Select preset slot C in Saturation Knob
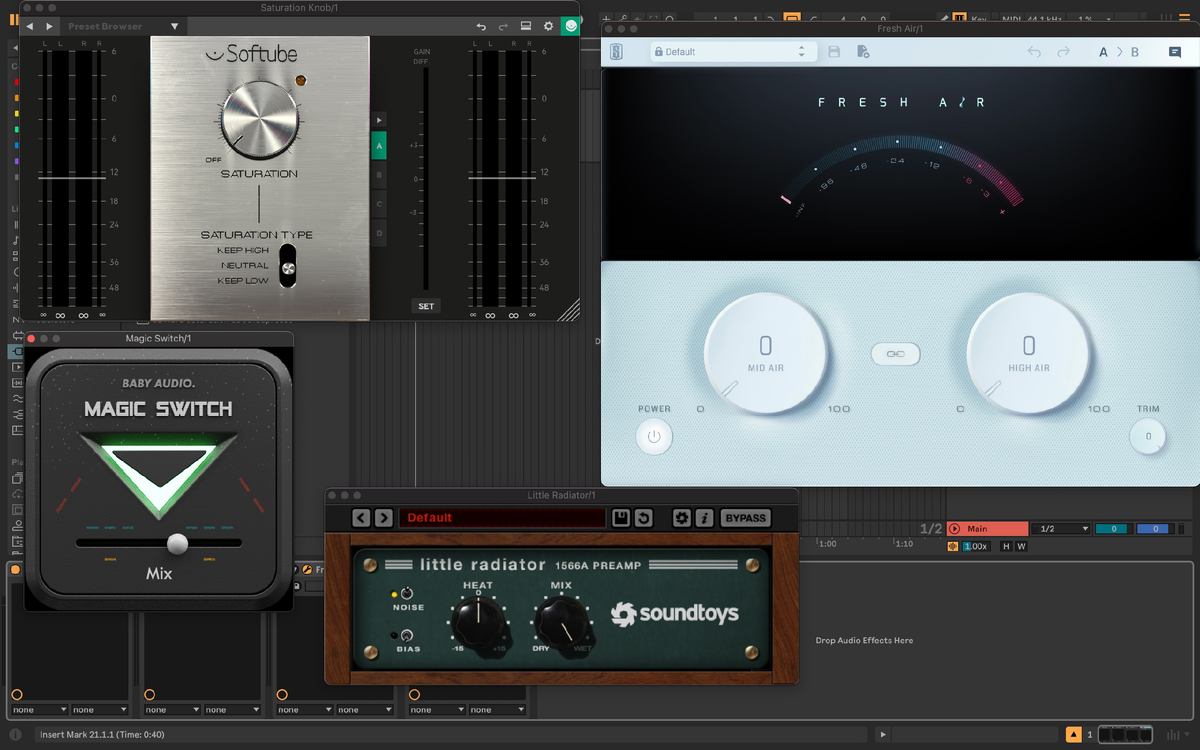Image resolution: width=1200 pixels, height=750 pixels. 379,203
